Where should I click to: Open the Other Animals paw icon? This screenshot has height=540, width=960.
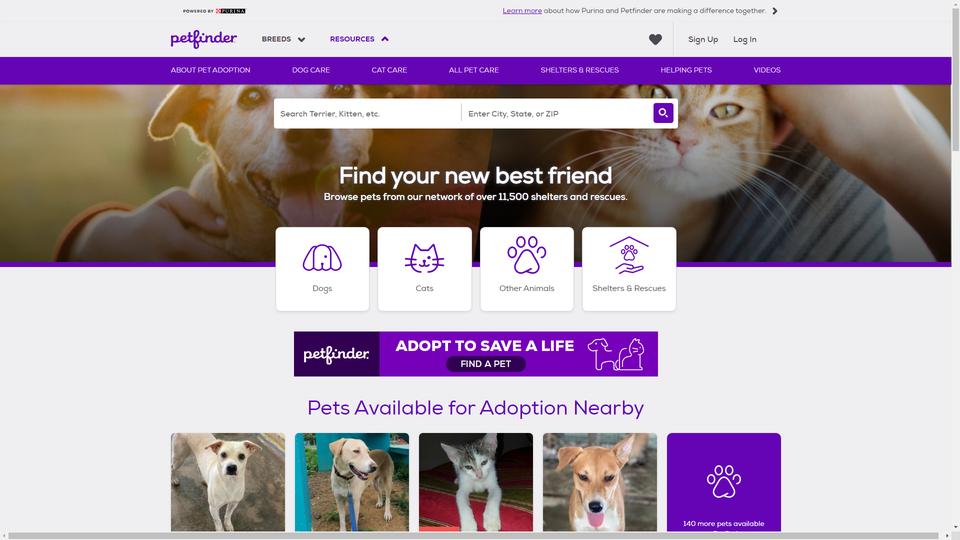[x=527, y=255]
